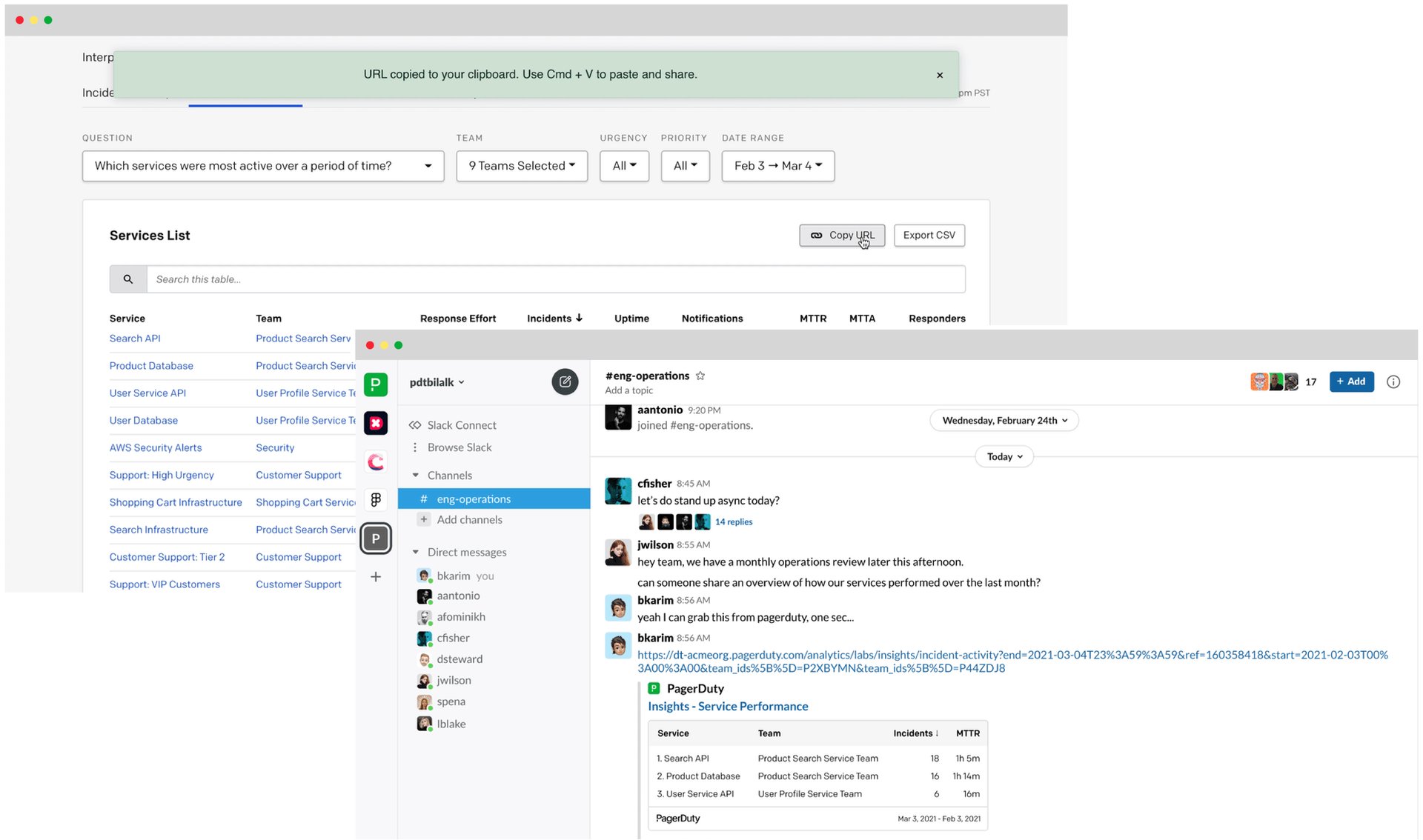This screenshot has width=1423, height=840.
Task: Click the add workspace plus icon
Action: coord(376,577)
